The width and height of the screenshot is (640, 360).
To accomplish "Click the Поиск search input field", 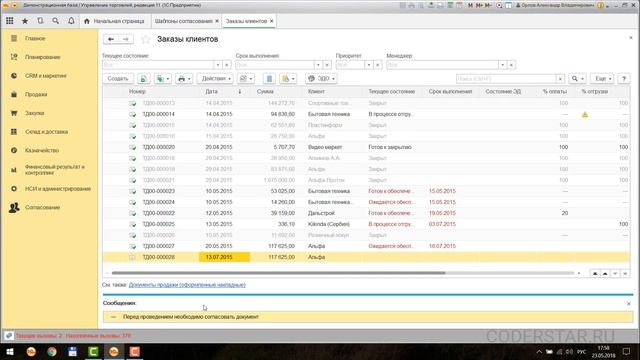I will 506,78.
